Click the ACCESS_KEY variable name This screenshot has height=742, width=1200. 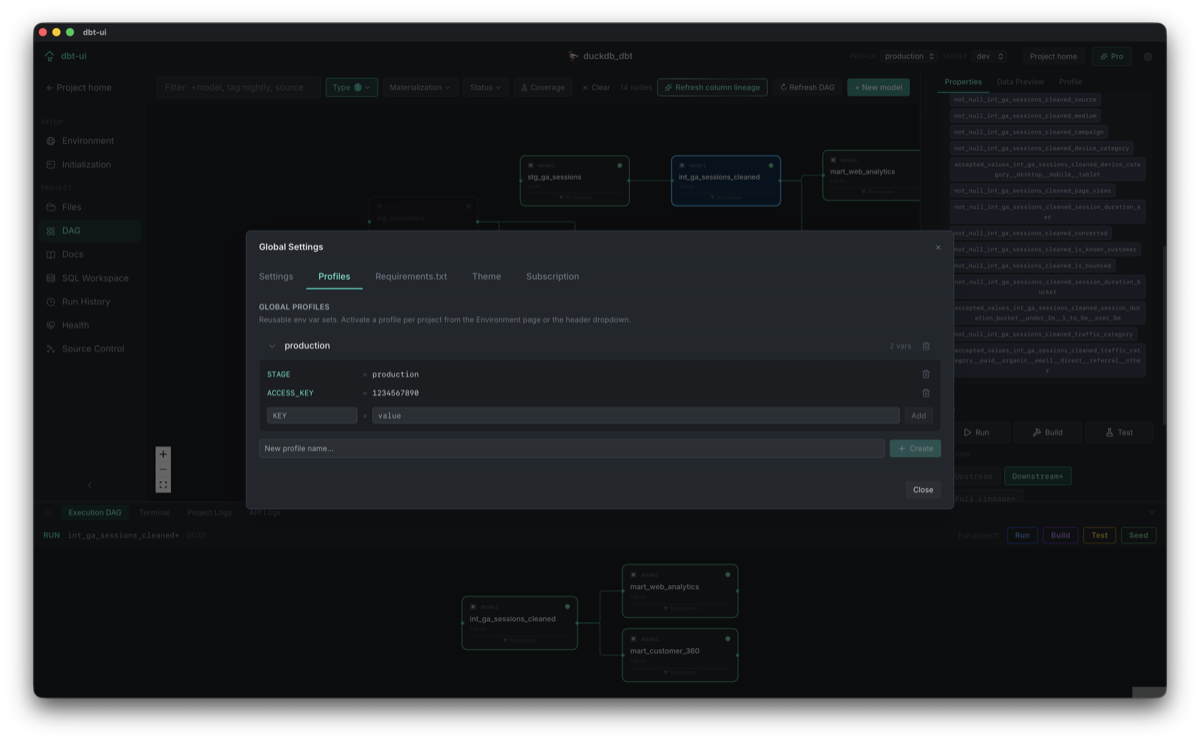click(290, 393)
